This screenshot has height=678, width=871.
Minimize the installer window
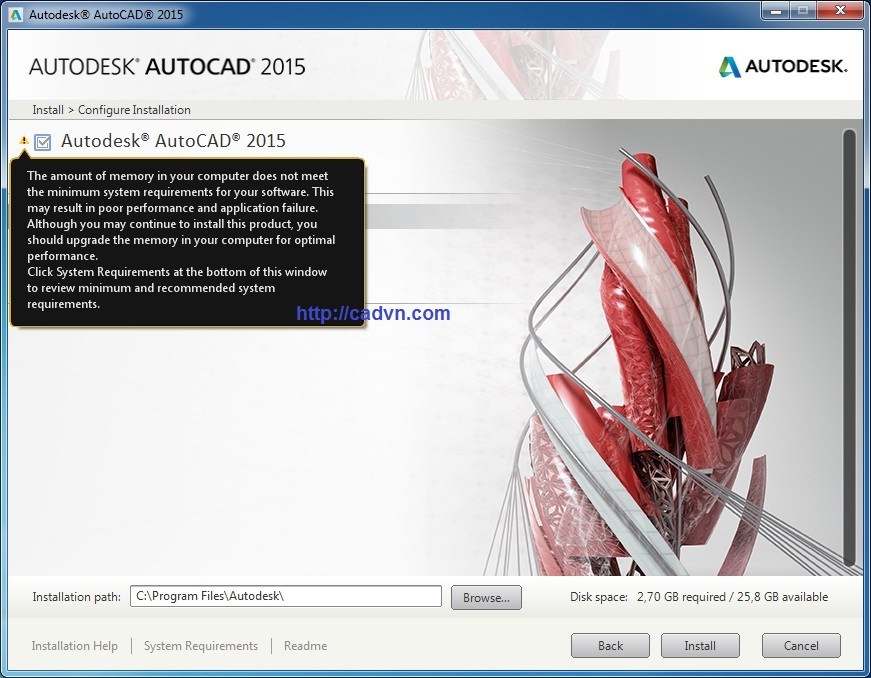(x=776, y=11)
